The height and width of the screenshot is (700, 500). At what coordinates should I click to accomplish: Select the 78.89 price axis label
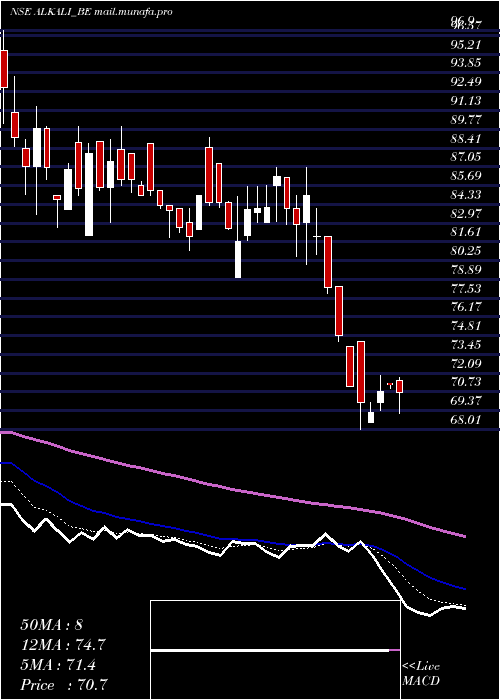pyautogui.click(x=466, y=270)
